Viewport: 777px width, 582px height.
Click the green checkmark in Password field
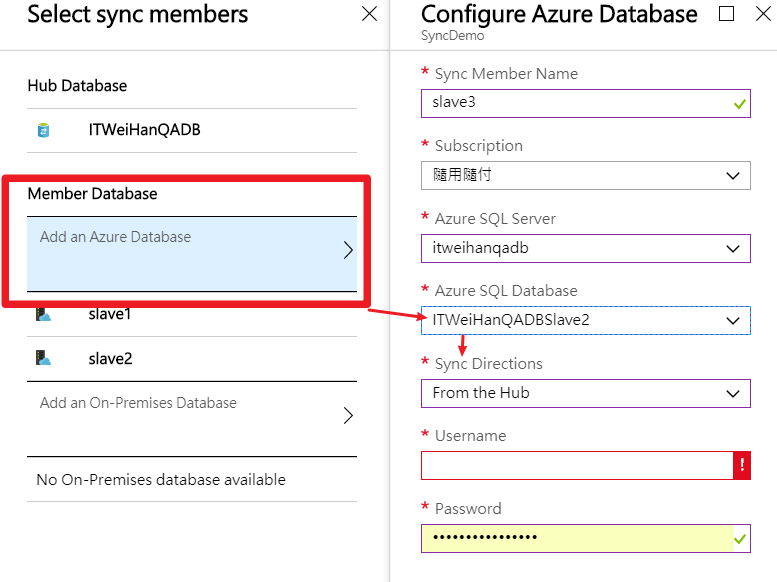coord(740,539)
